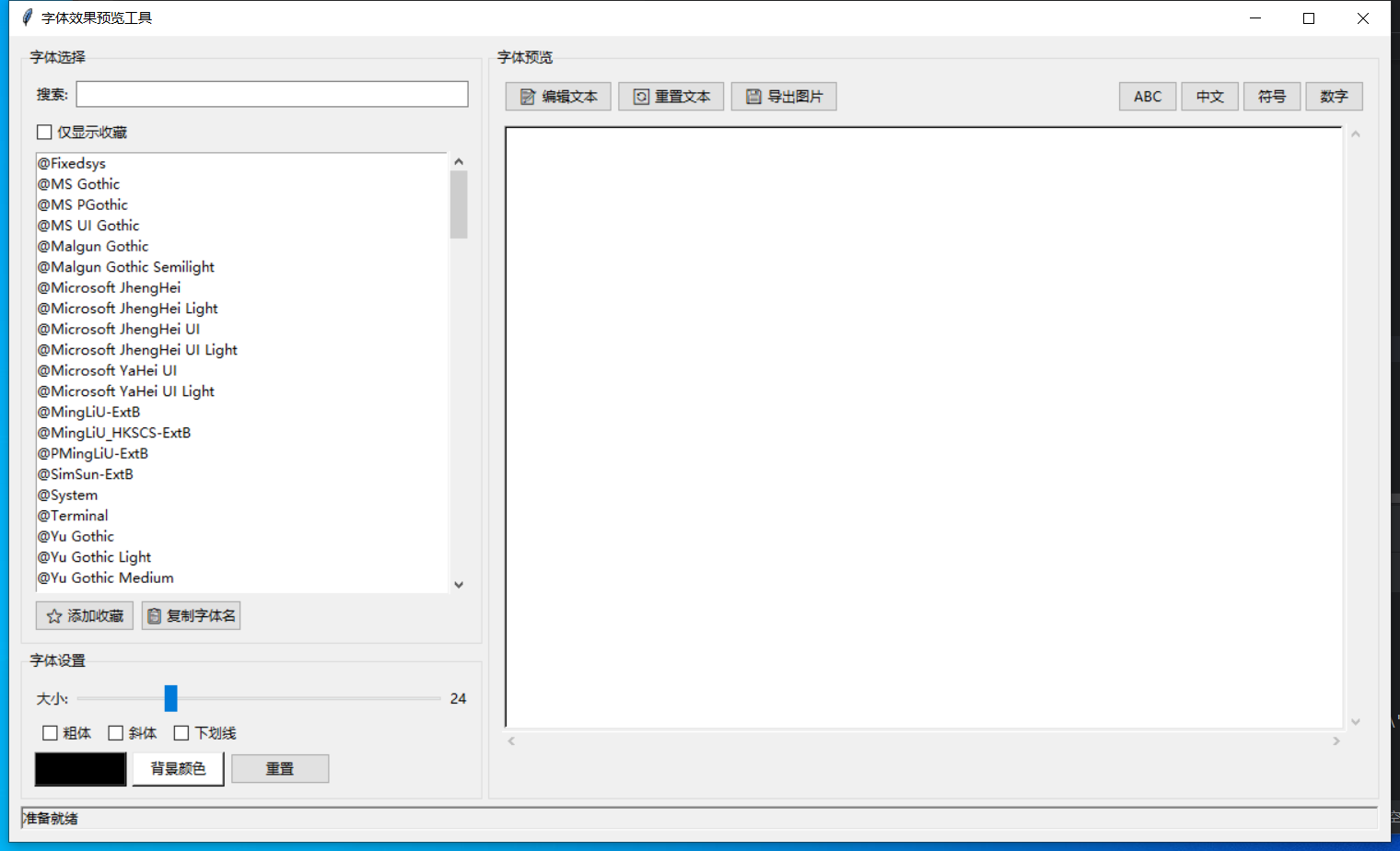
Task: Click the 重置 reset settings button
Action: pos(280,769)
